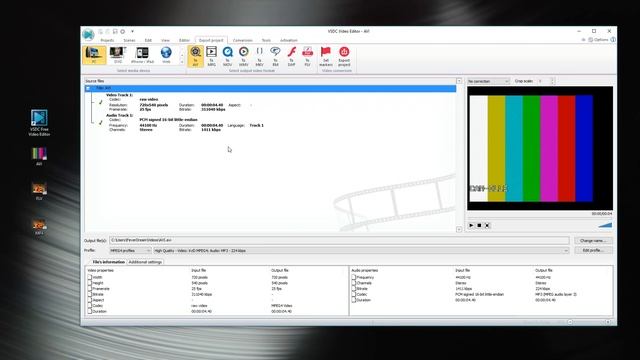Image resolution: width=640 pixels, height=360 pixels.
Task: Tick the Height video property checkbox
Action: click(x=89, y=283)
